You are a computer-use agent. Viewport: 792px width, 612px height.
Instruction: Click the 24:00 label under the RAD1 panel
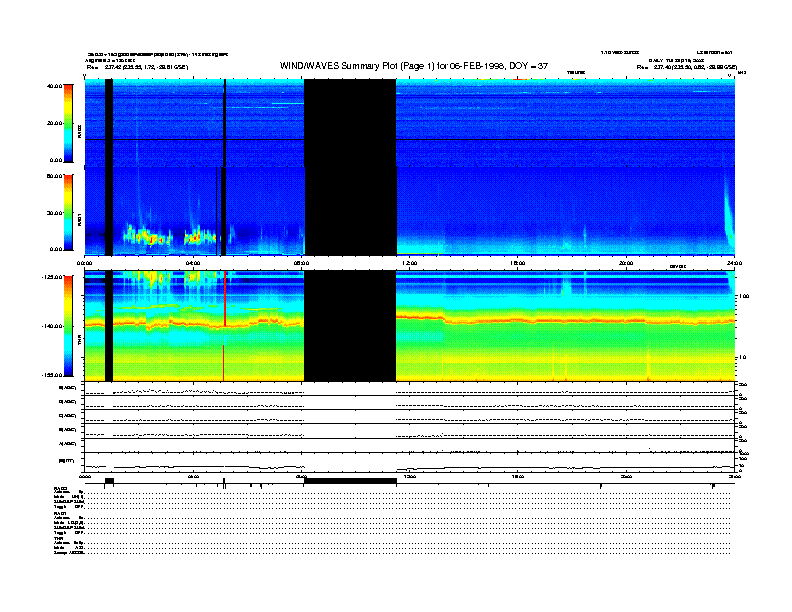734,263
